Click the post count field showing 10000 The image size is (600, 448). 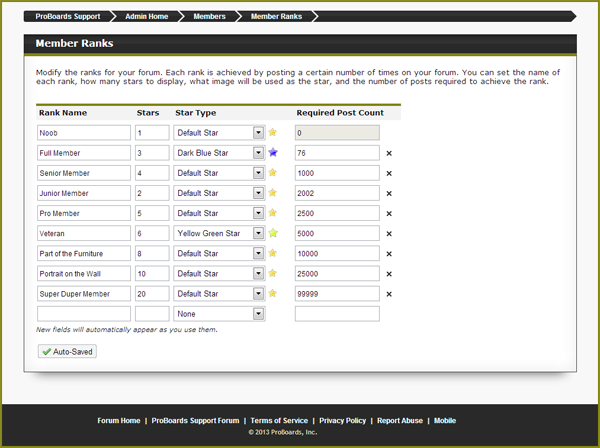click(337, 253)
